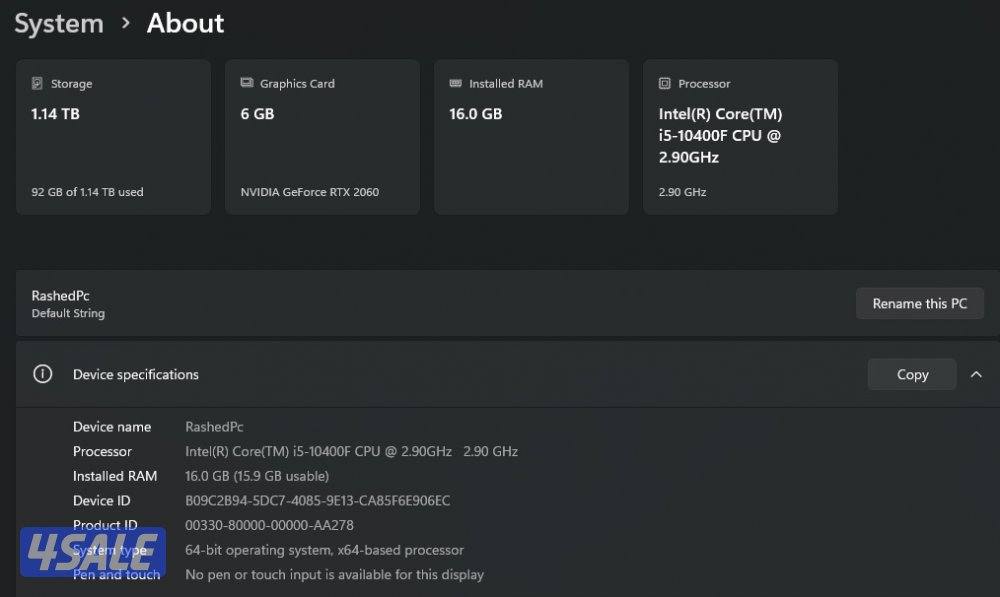Click the breadcrumb arrow after System
Image resolution: width=1000 pixels, height=597 pixels.
pyautogui.click(x=126, y=23)
